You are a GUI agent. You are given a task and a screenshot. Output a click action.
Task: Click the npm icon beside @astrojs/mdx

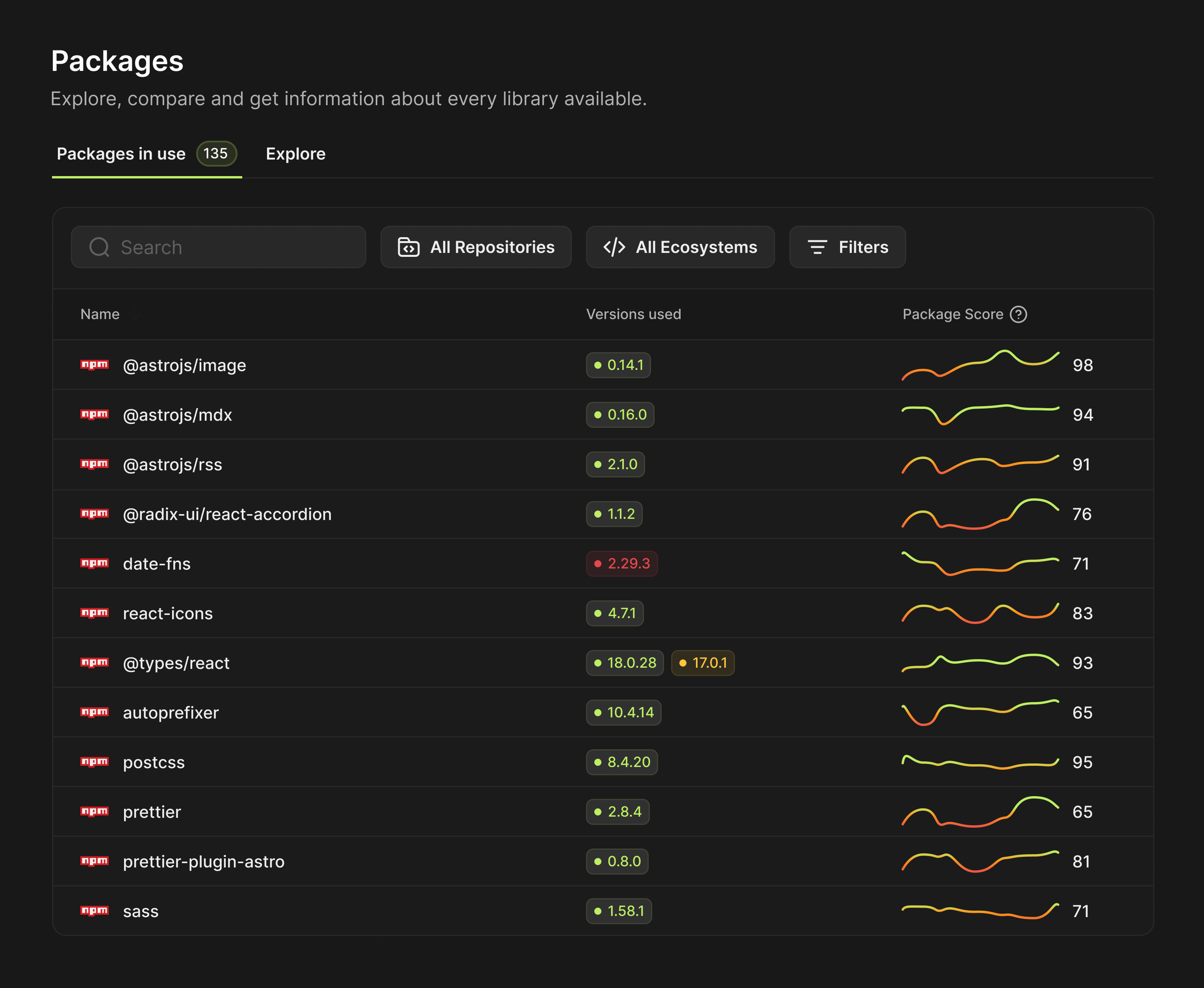click(95, 414)
